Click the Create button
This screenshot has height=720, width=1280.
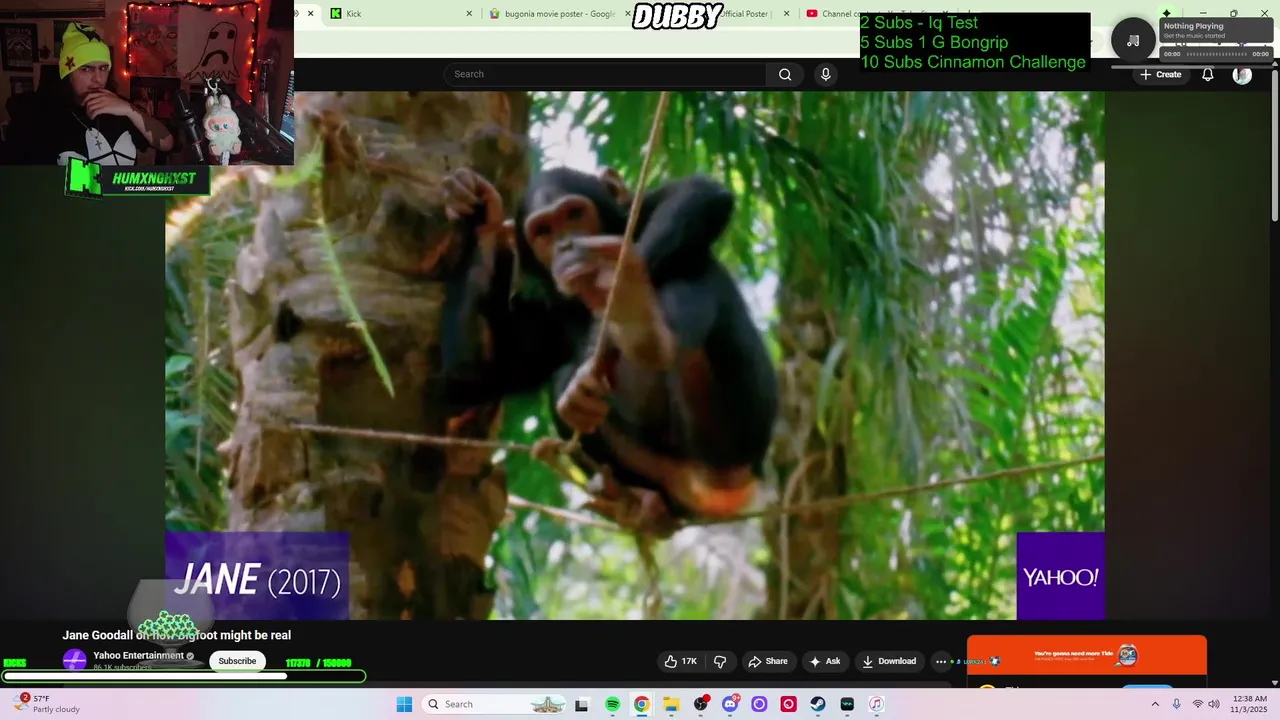point(1160,75)
